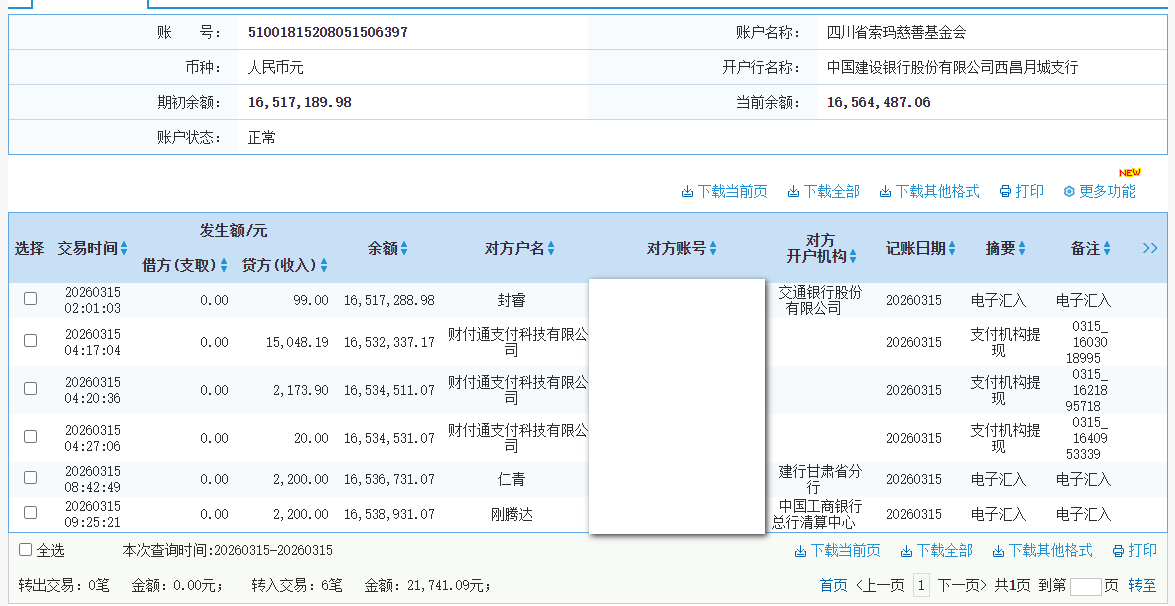Go to 首页 first page
This screenshot has width=1175, height=606.
click(833, 586)
